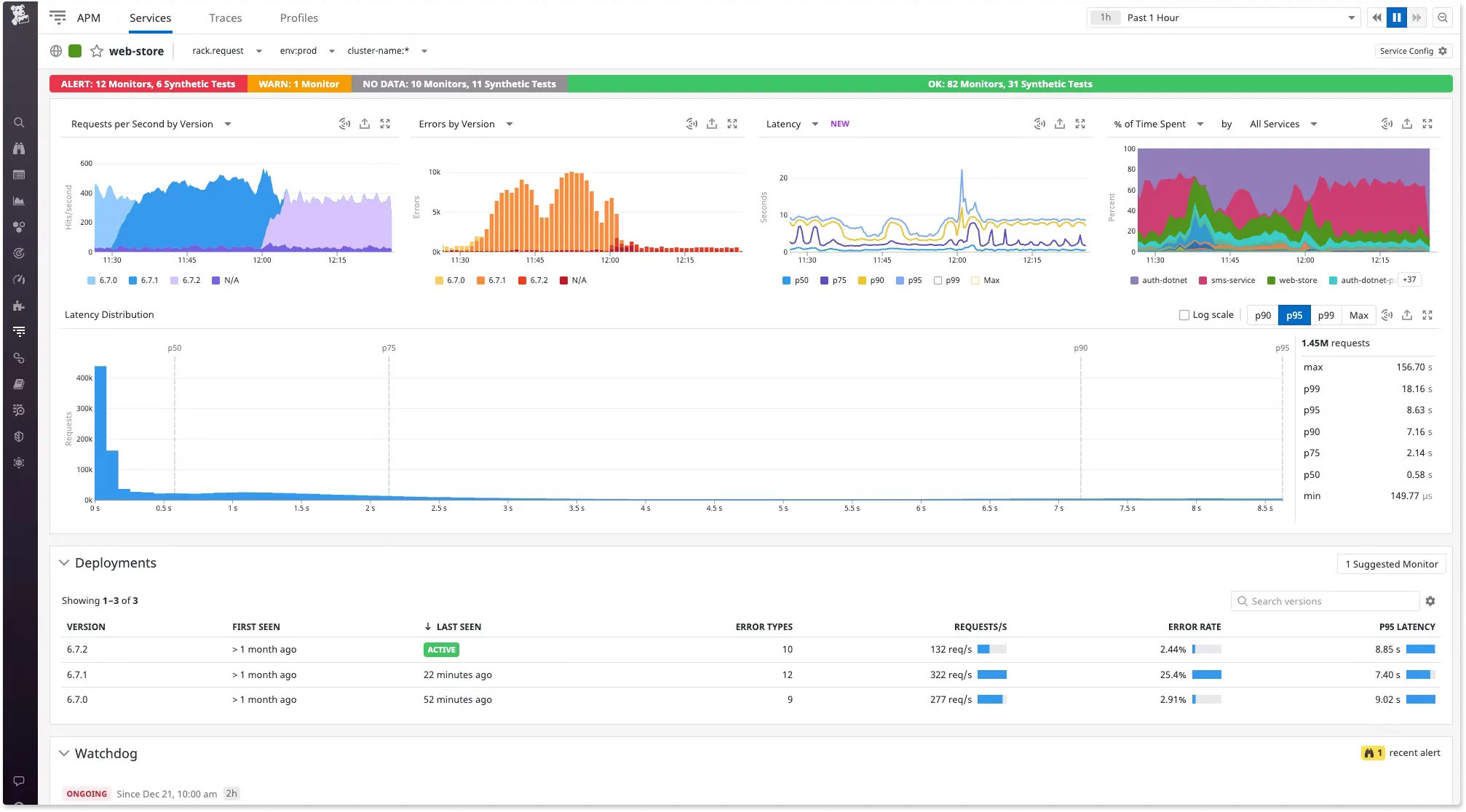Step the time range forward
Viewport: 1466px width, 812px height.
tap(1417, 17)
